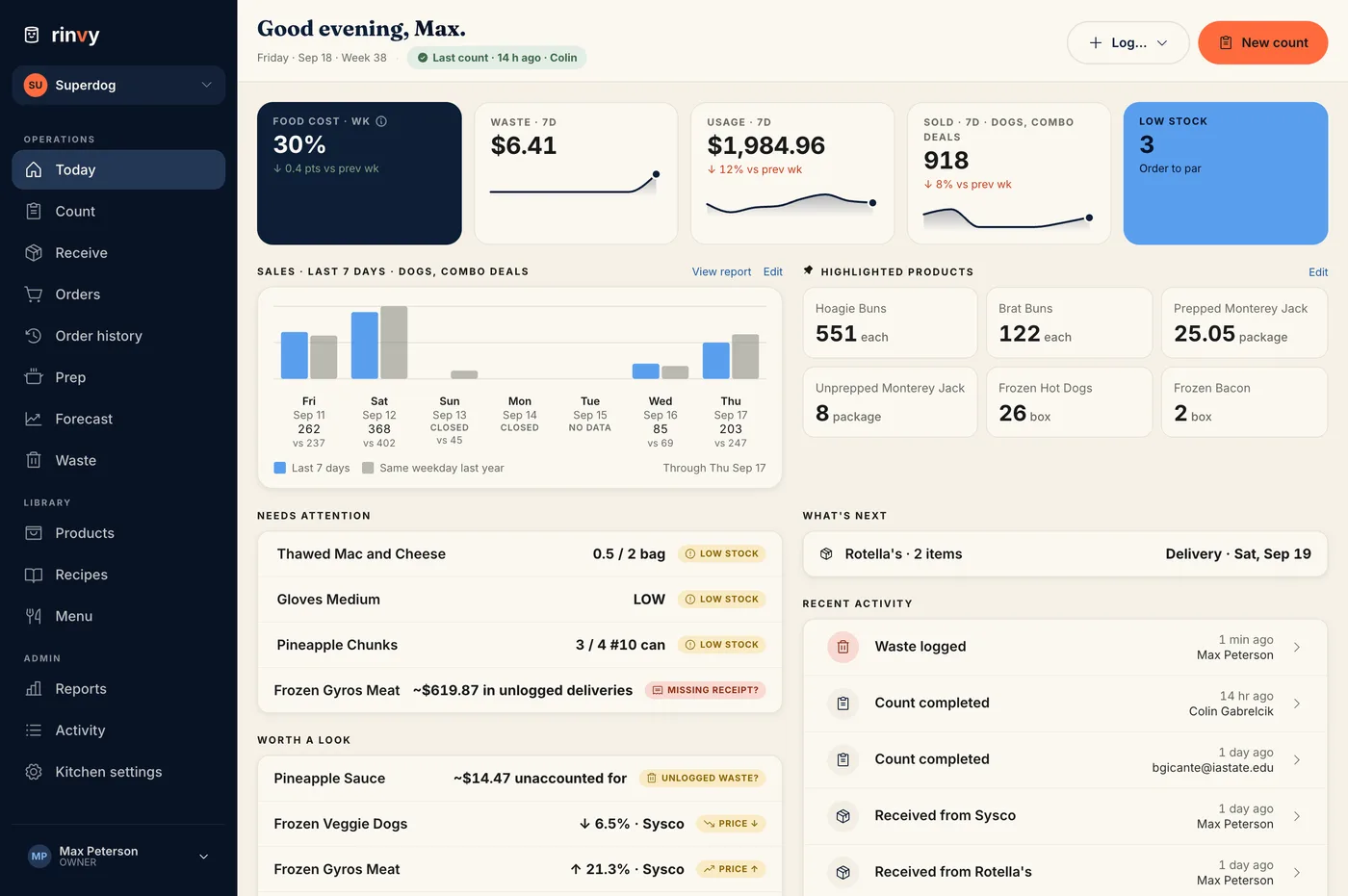Click the Orders cart icon
The width and height of the screenshot is (1348, 896).
point(34,294)
